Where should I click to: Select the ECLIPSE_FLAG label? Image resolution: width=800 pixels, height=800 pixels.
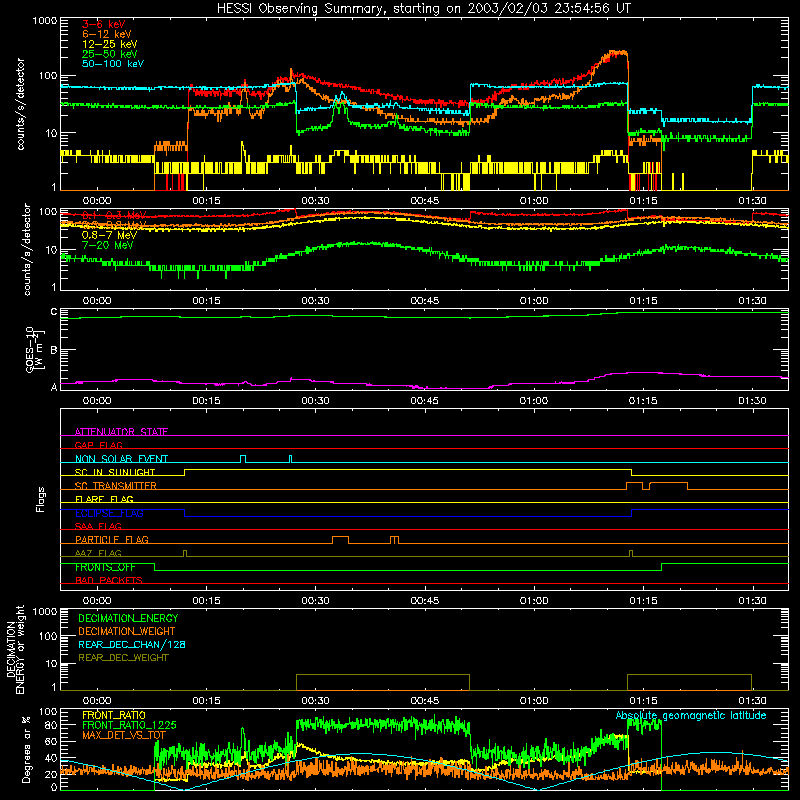[x=109, y=513]
